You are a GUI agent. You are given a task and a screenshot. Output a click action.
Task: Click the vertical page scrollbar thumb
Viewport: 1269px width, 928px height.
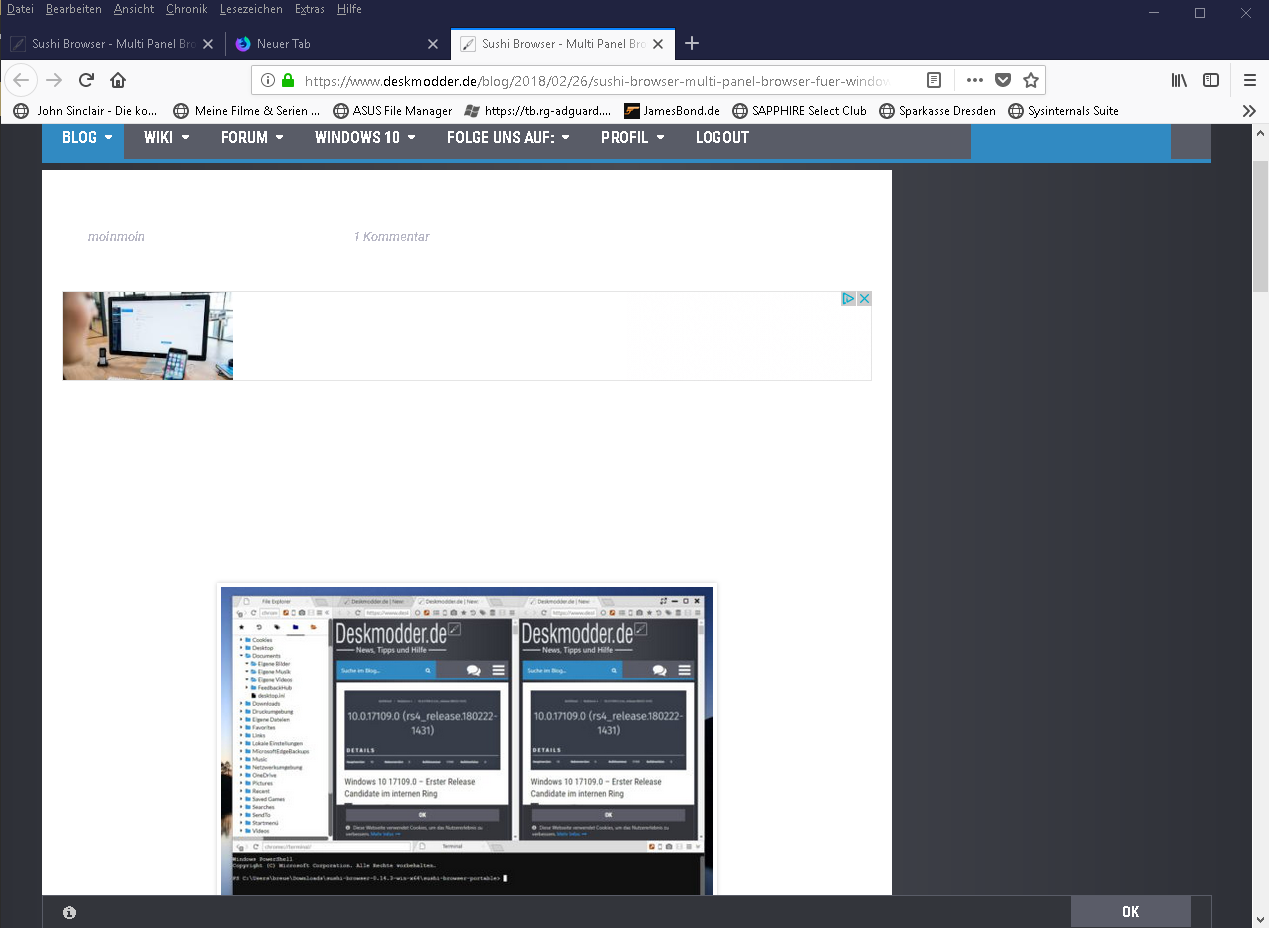(x=1260, y=224)
